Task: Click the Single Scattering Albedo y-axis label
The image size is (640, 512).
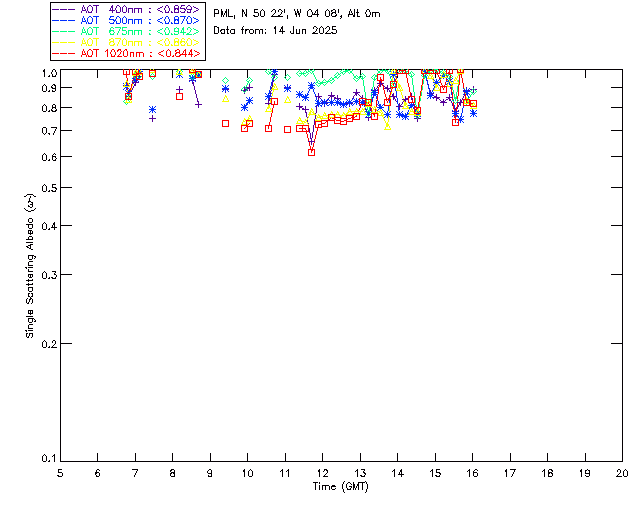Action: 31,266
